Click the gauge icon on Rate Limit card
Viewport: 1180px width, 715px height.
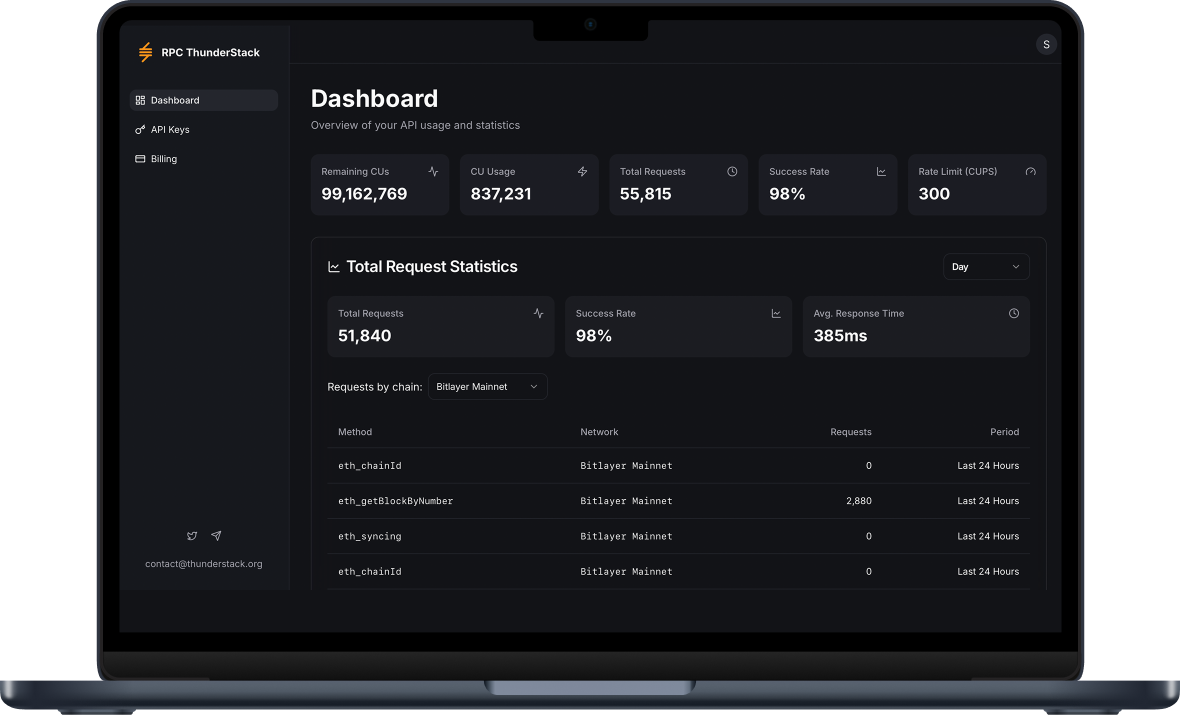click(1030, 172)
